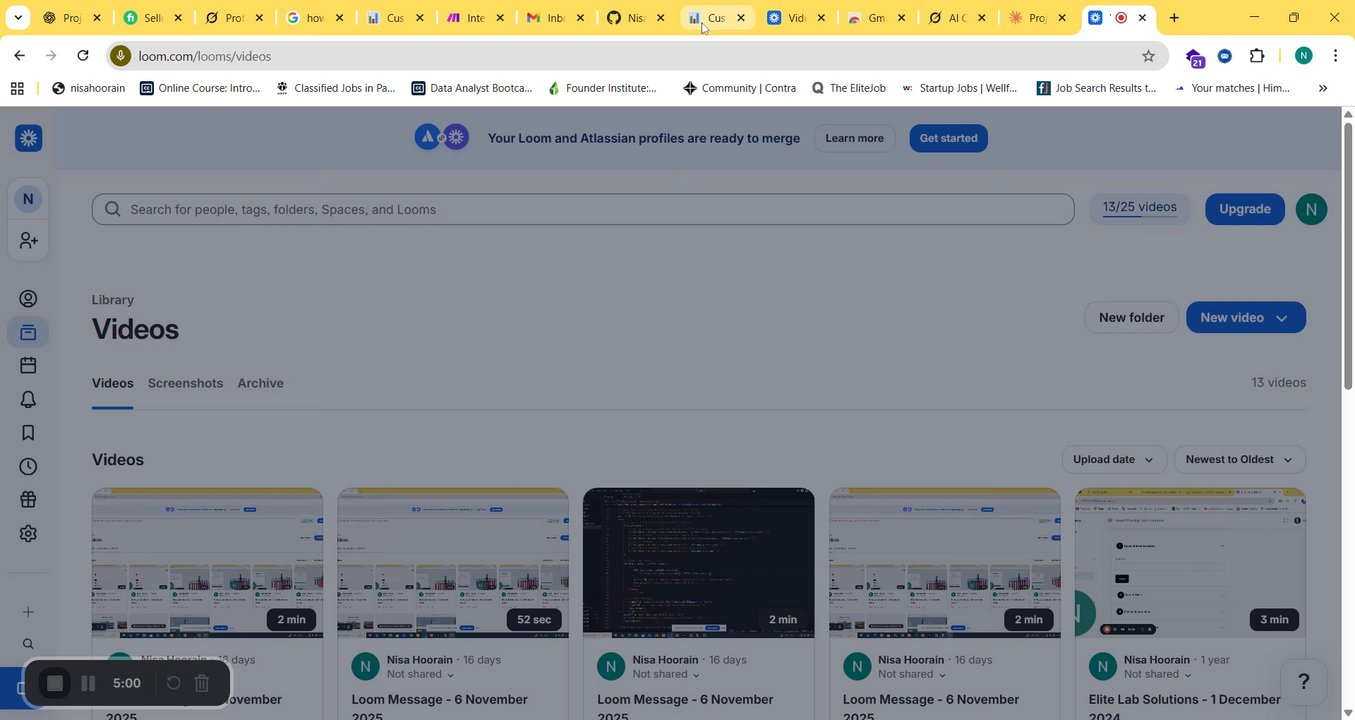Open the Settings gear icon in sidebar

point(28,534)
